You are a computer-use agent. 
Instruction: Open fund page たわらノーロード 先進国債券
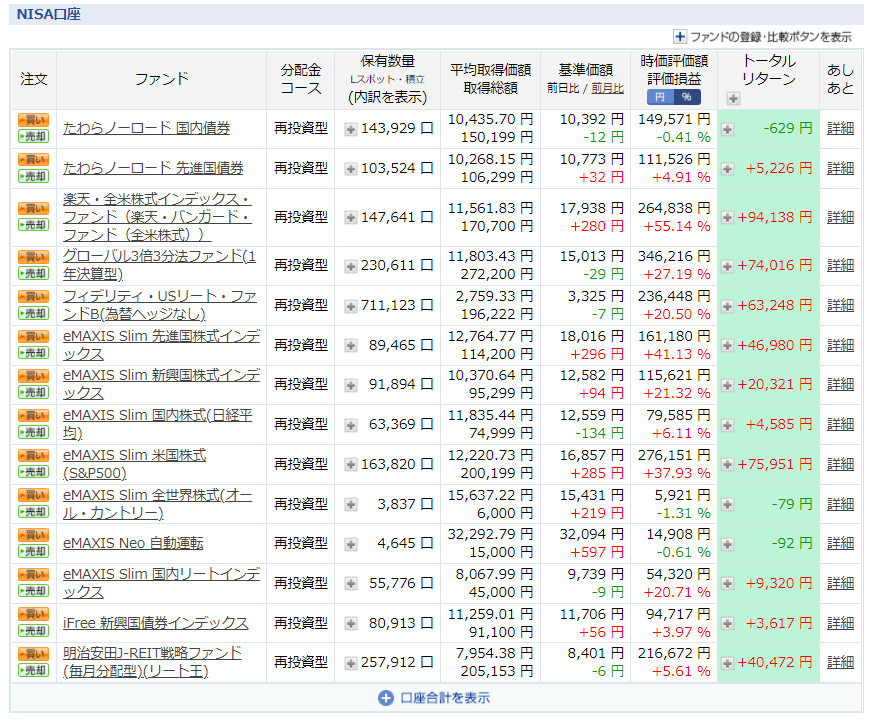pos(153,168)
